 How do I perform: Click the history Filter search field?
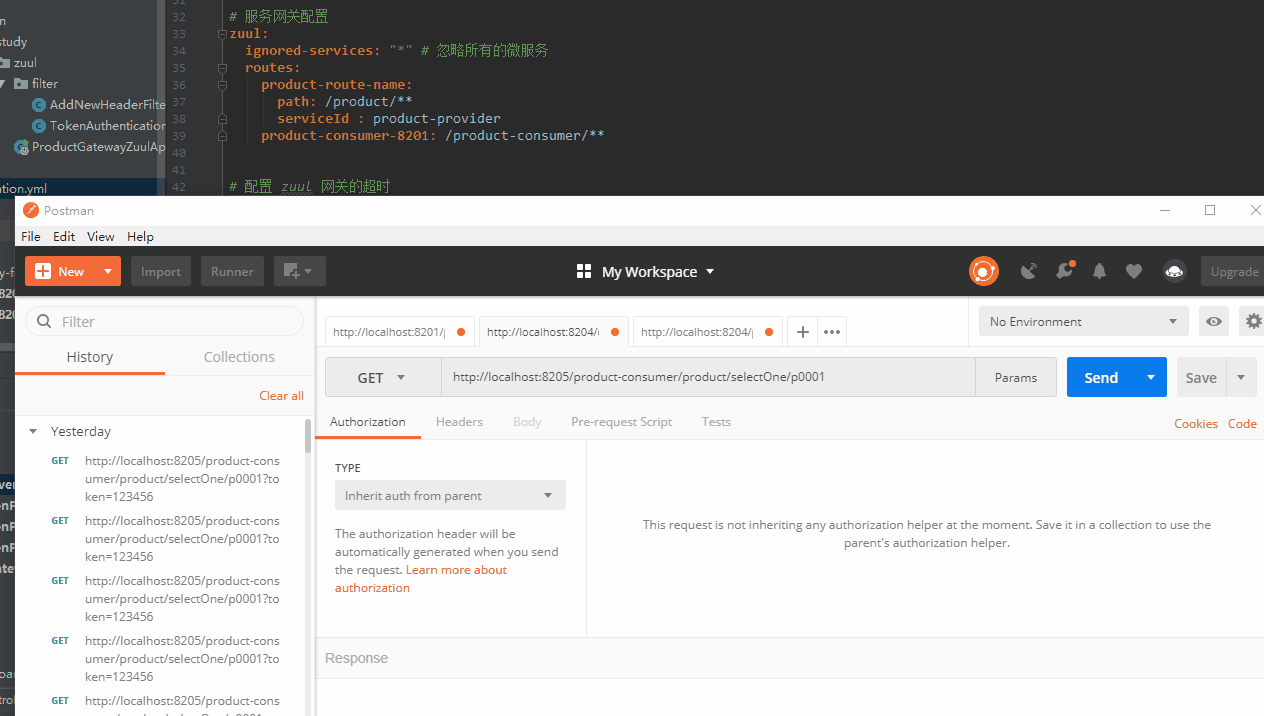pyautogui.click(x=165, y=321)
